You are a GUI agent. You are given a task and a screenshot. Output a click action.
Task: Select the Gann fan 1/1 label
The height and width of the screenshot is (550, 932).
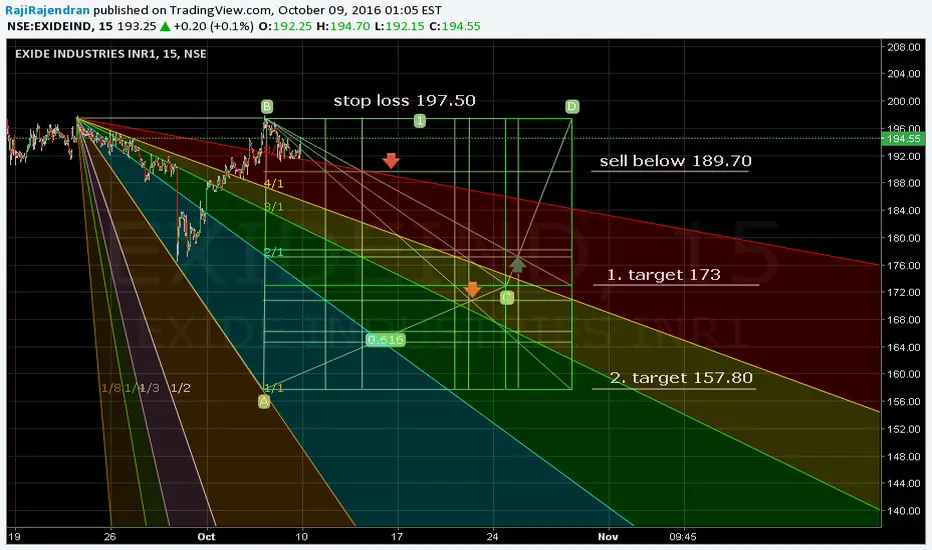click(273, 388)
